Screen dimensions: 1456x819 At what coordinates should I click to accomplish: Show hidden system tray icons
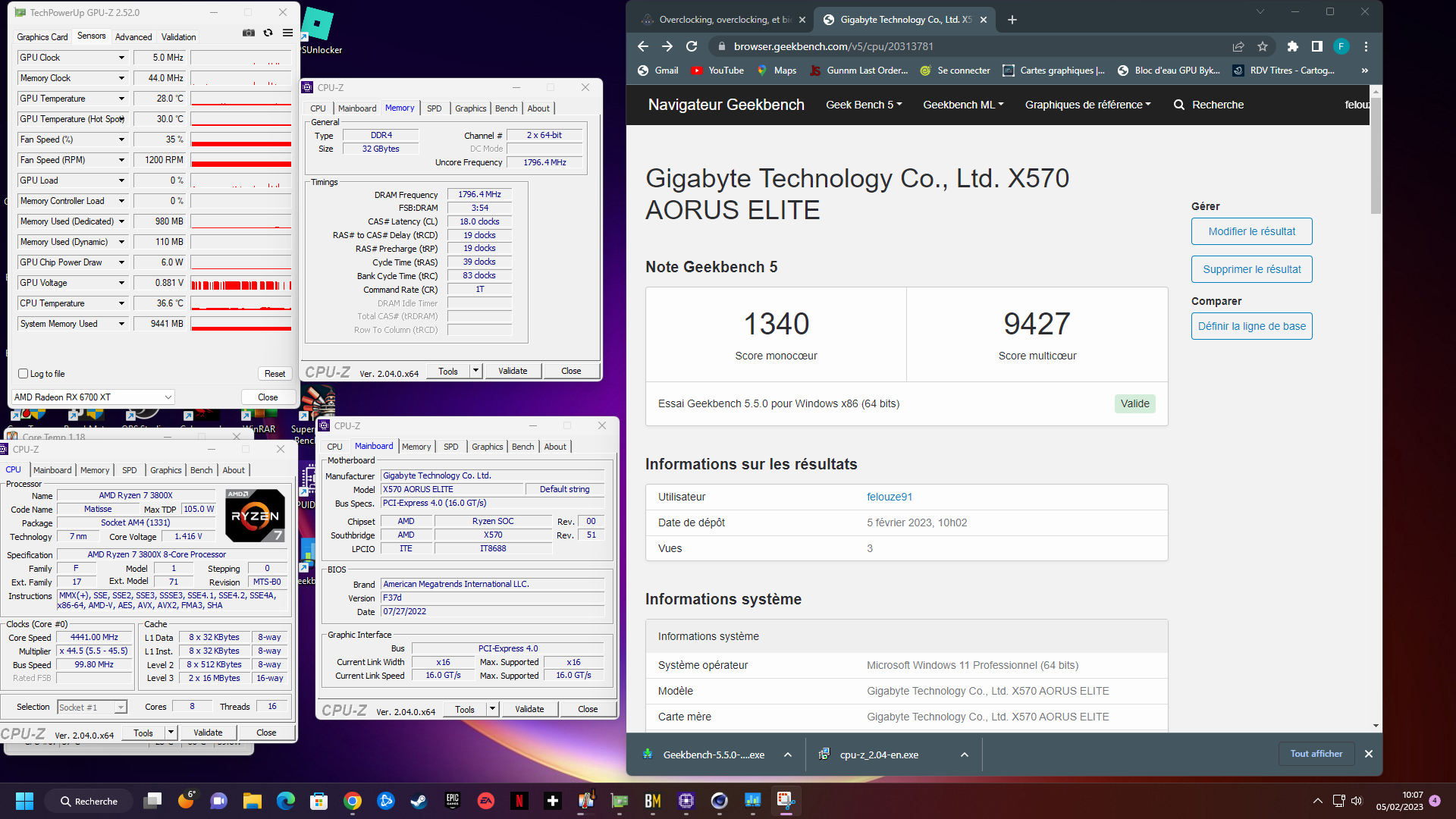tap(1318, 801)
